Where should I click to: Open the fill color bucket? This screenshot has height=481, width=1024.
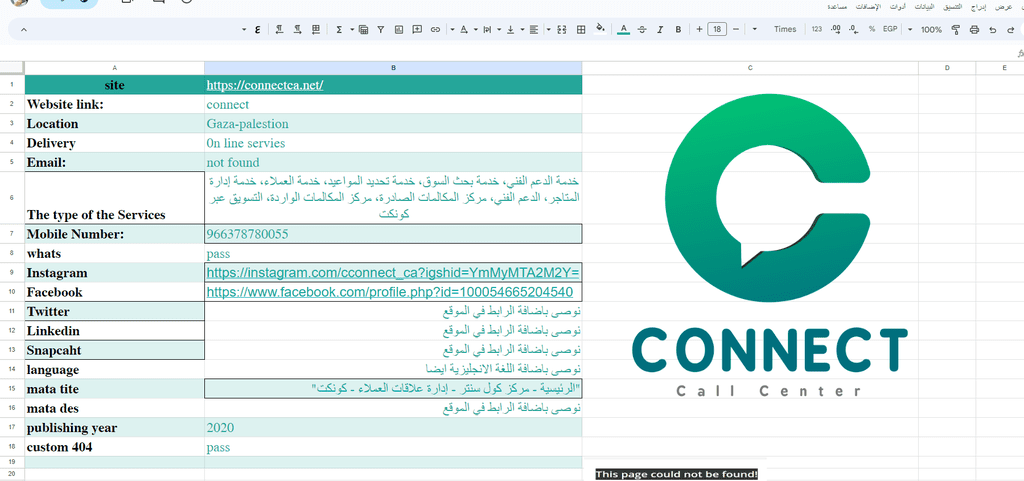click(x=600, y=29)
